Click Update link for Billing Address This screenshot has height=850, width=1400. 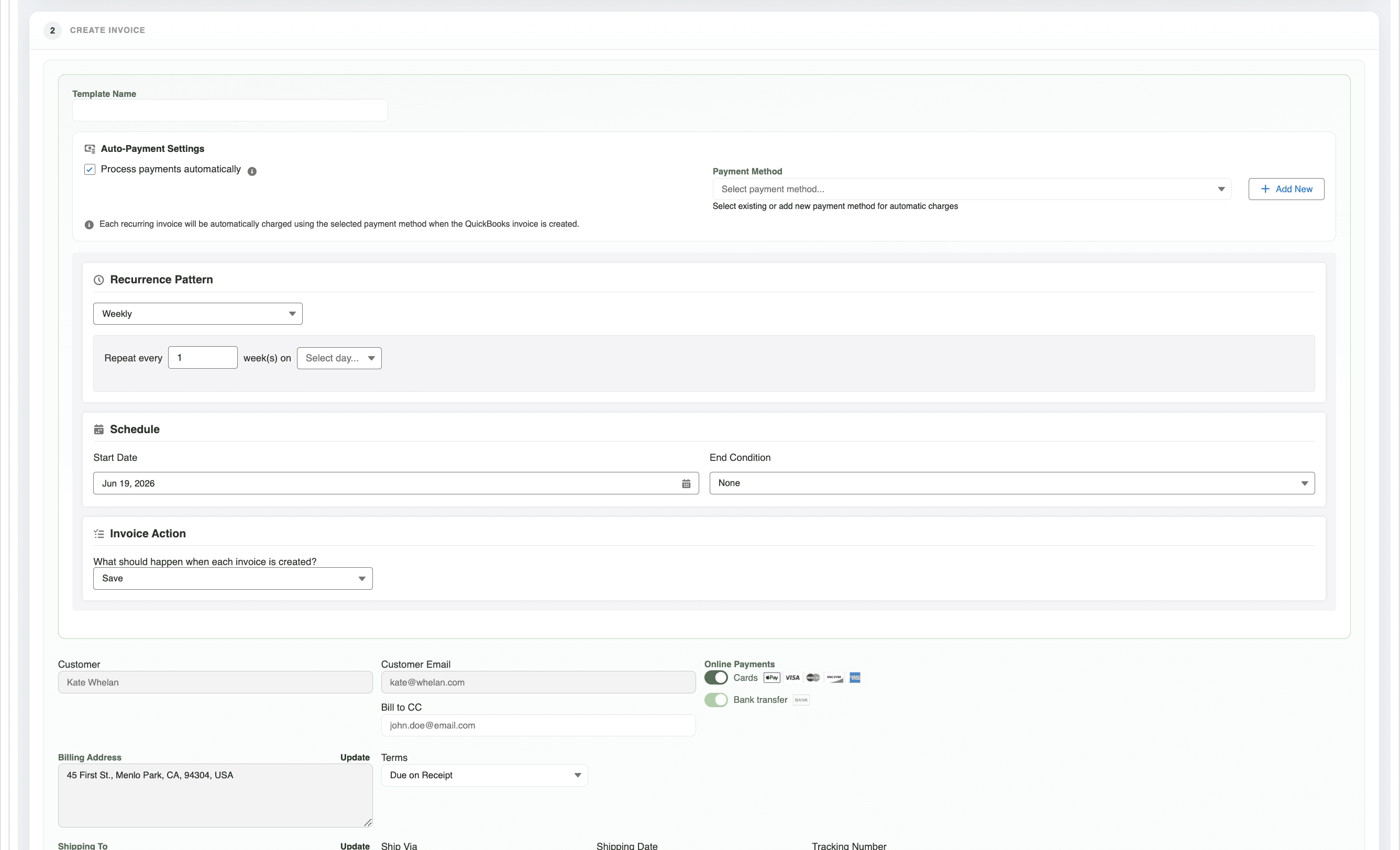click(x=355, y=757)
